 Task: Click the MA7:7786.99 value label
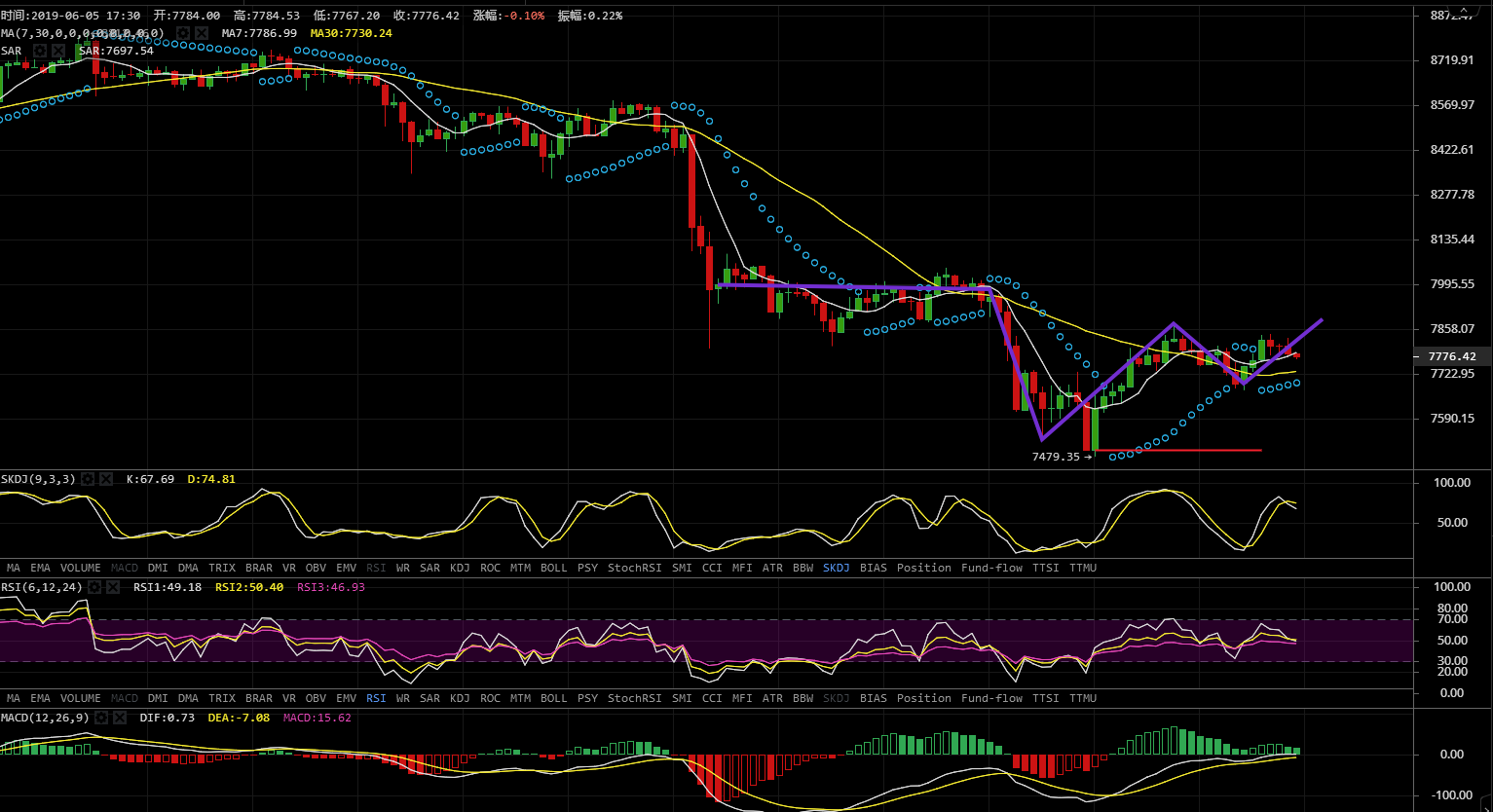(x=259, y=33)
